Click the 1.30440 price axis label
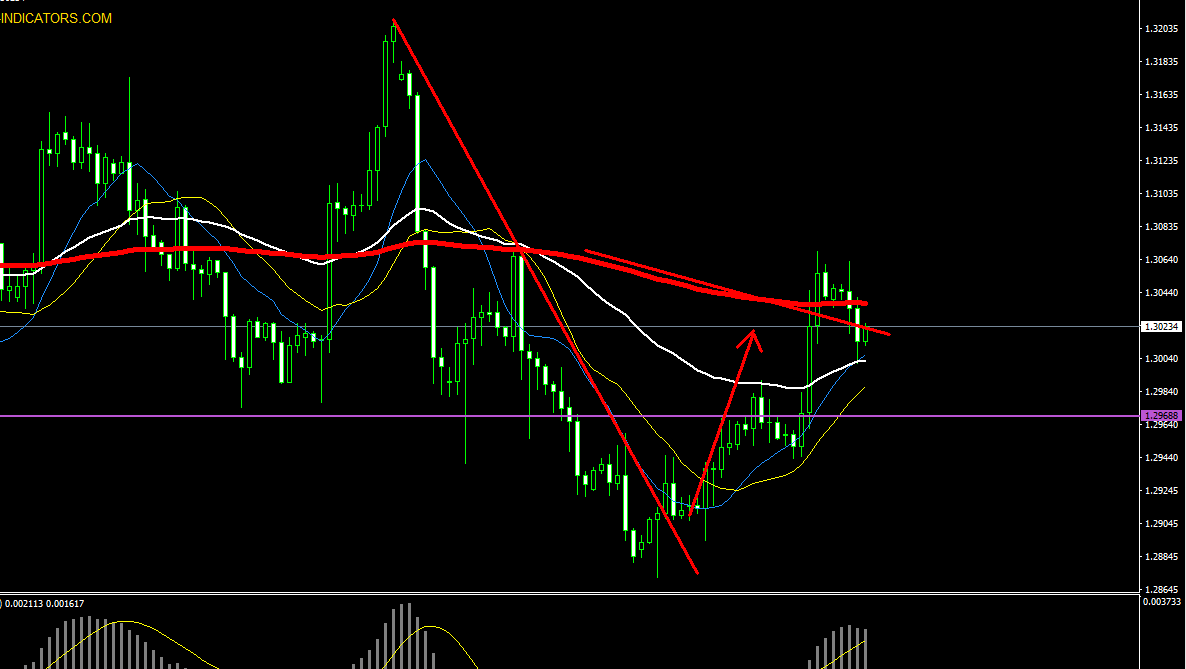This screenshot has height=669, width=1186. tap(1162, 293)
